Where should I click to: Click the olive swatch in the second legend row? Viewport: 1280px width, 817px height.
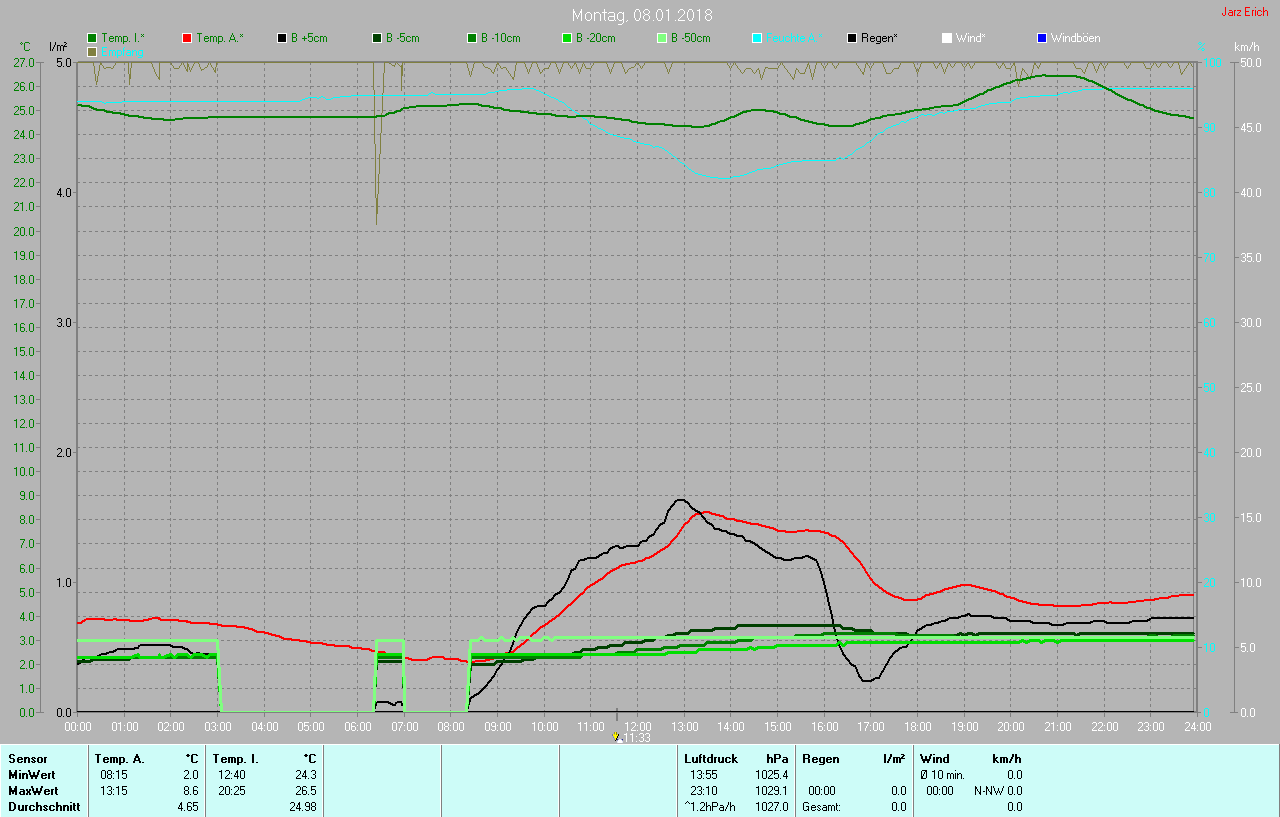(x=92, y=51)
